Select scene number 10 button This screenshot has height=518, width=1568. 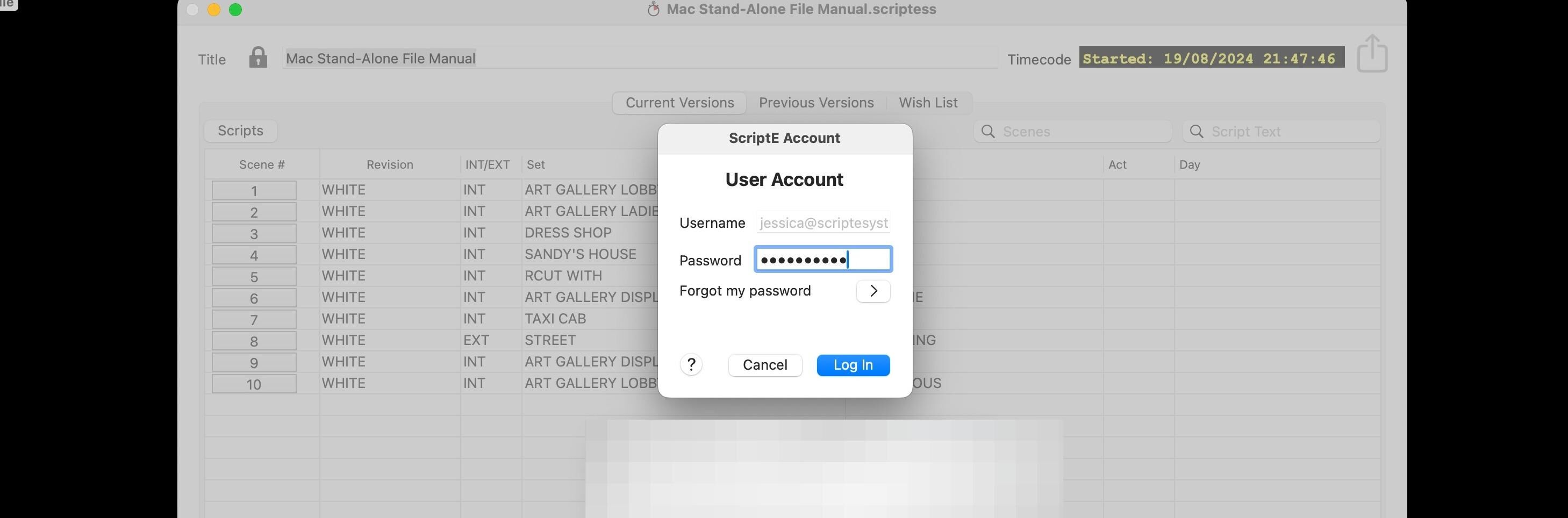pyautogui.click(x=254, y=384)
